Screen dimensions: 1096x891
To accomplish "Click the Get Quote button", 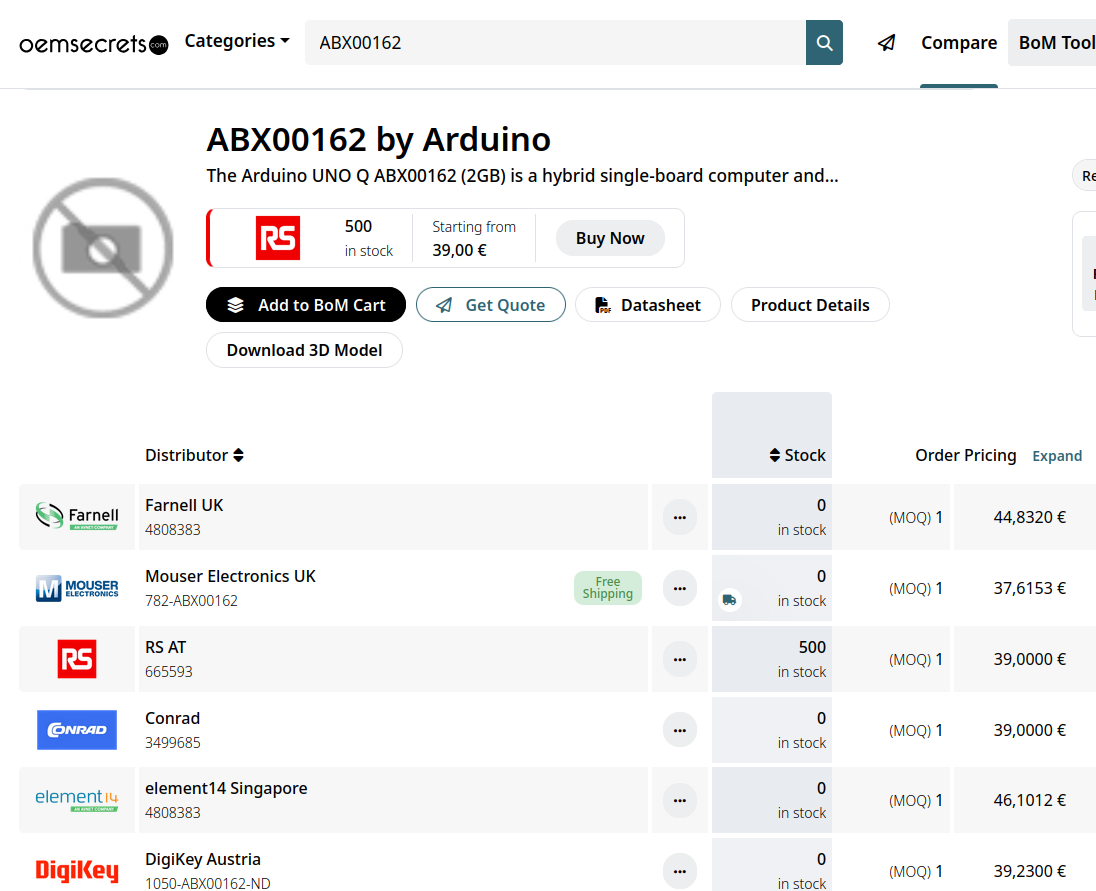I will point(491,305).
